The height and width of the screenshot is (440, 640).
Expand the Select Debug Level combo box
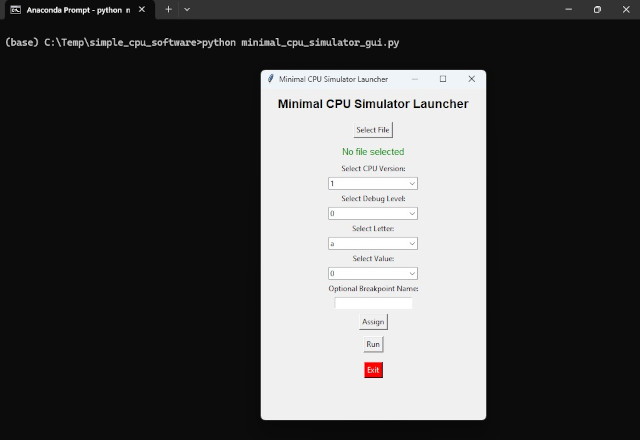[x=373, y=213]
